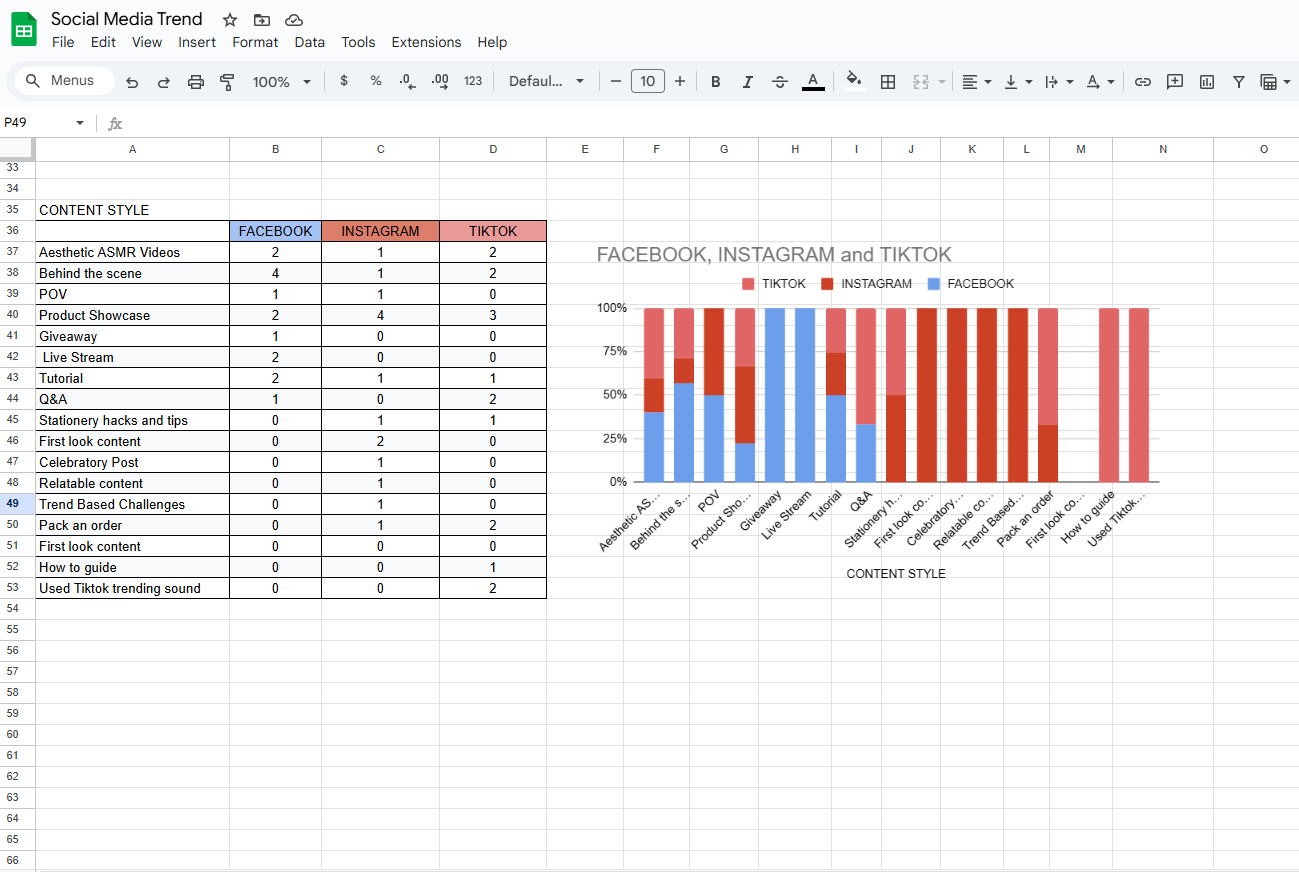This screenshot has height=872, width=1299.
Task: Open the Help menu
Action: coord(492,42)
